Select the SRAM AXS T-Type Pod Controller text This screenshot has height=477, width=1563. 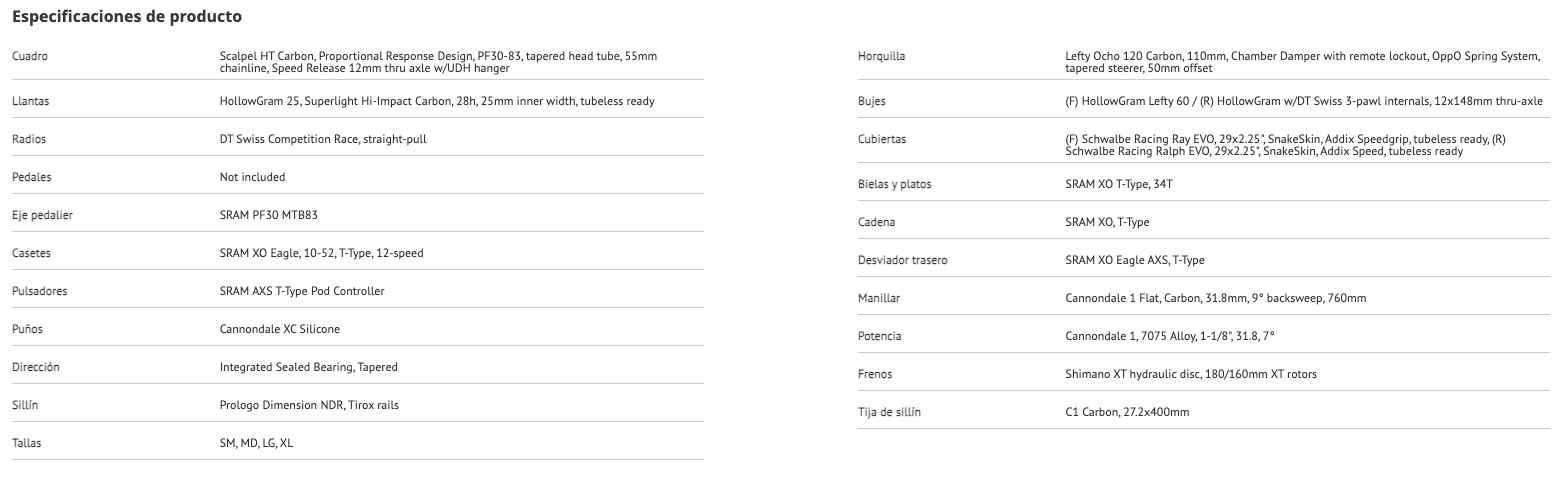coord(302,291)
